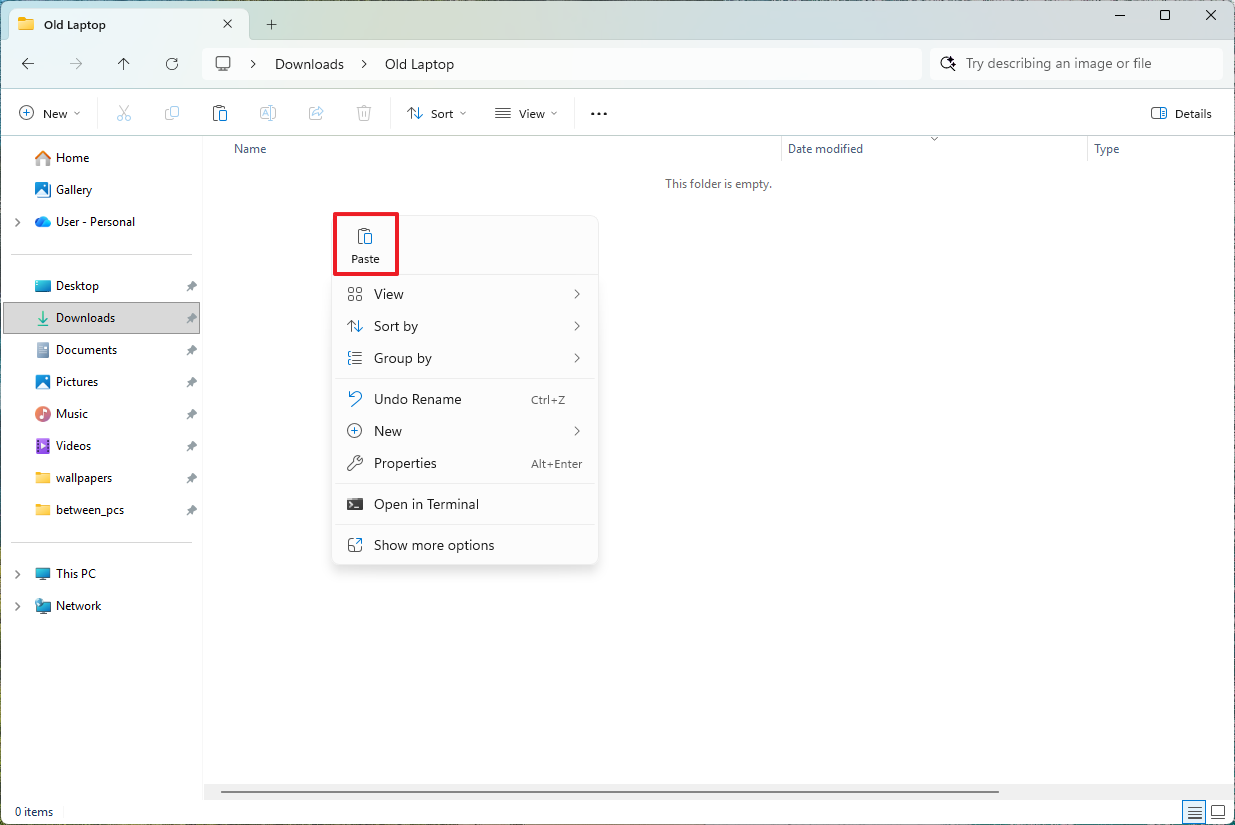Toggle the Details pane
The width and height of the screenshot is (1235, 825).
pos(1181,113)
